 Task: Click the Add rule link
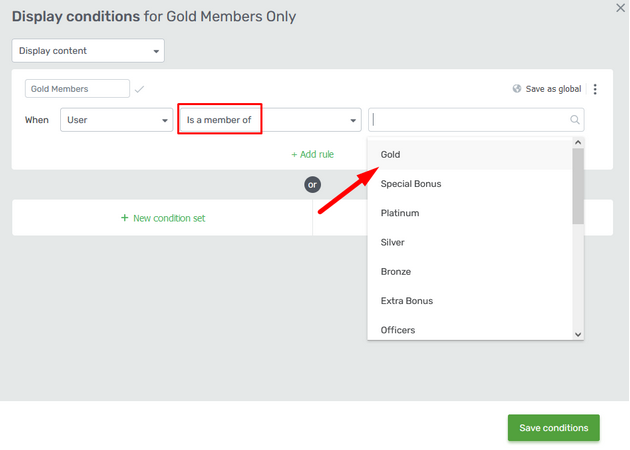click(313, 154)
